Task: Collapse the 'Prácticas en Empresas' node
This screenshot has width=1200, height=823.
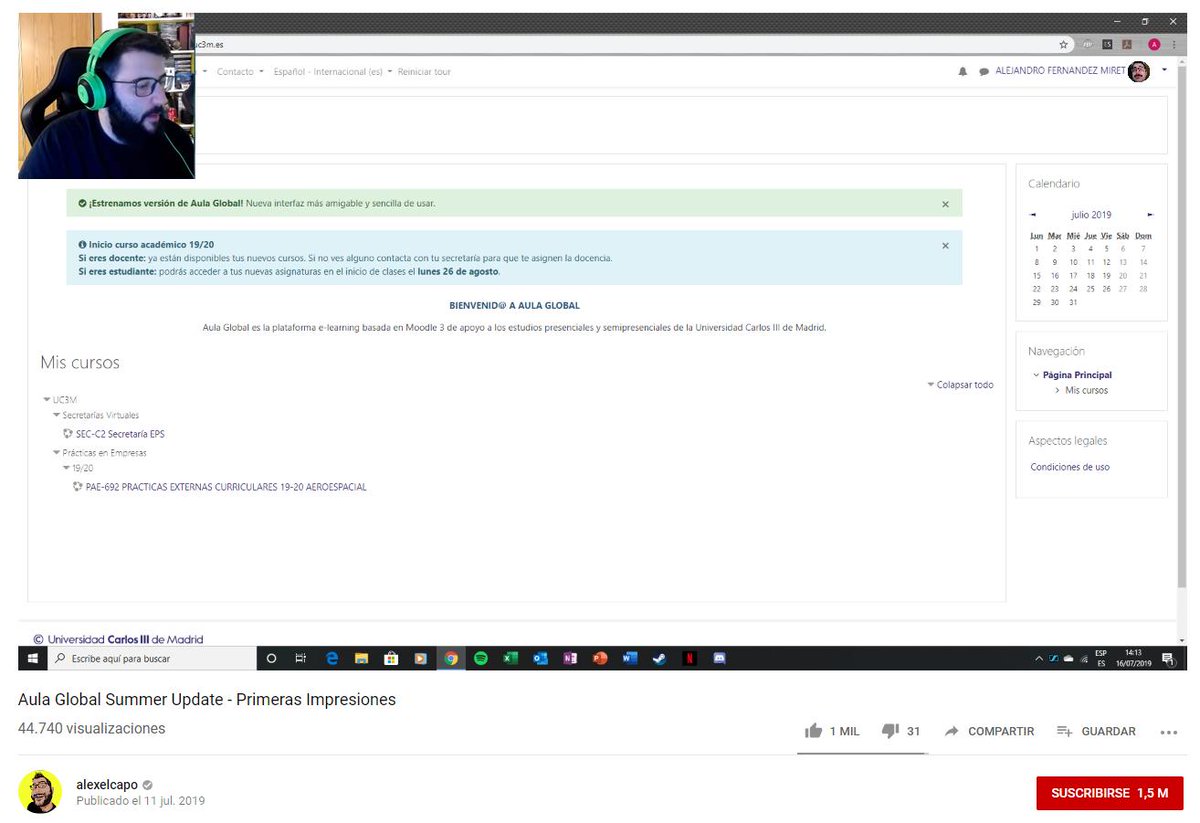Action: tap(57, 453)
